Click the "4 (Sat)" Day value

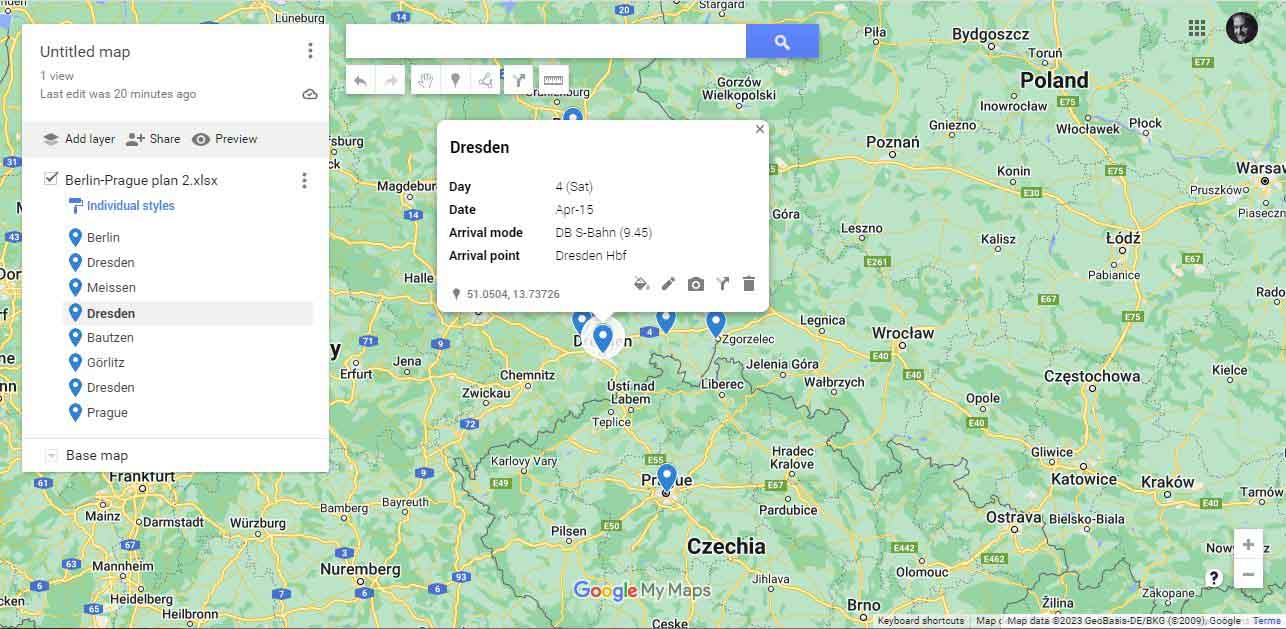[x=574, y=187]
